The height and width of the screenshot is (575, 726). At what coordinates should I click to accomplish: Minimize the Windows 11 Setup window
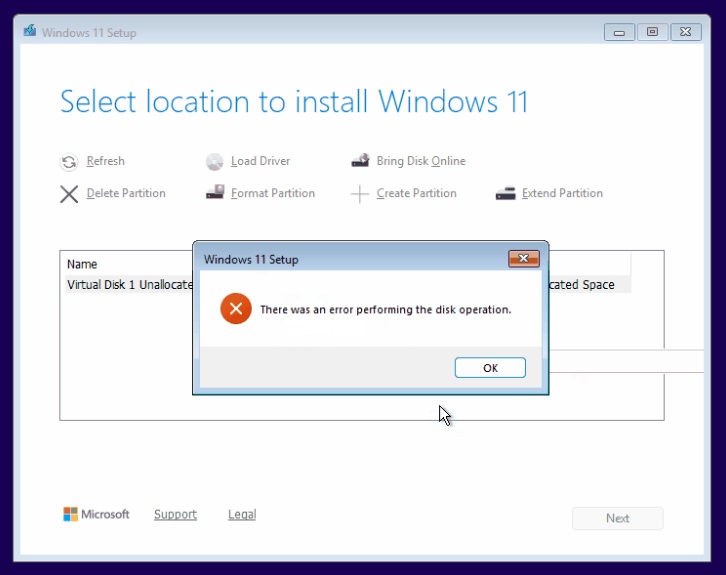click(x=619, y=32)
